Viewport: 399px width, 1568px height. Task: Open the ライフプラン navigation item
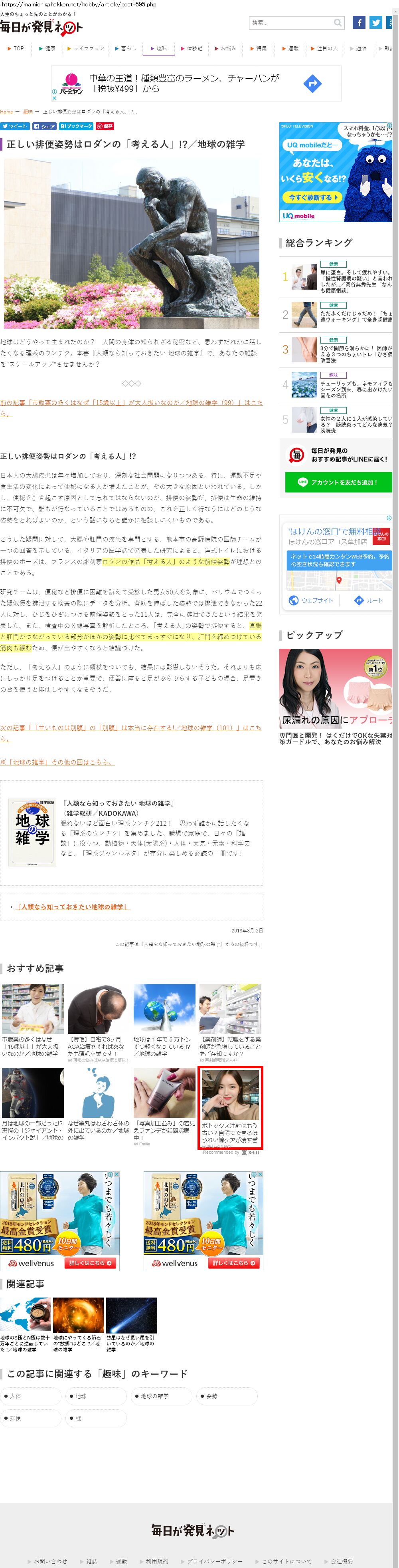point(86,48)
